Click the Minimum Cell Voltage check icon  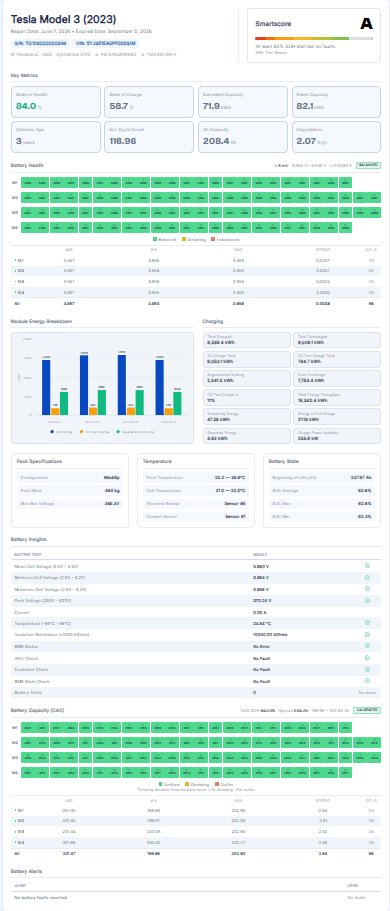tap(367, 577)
